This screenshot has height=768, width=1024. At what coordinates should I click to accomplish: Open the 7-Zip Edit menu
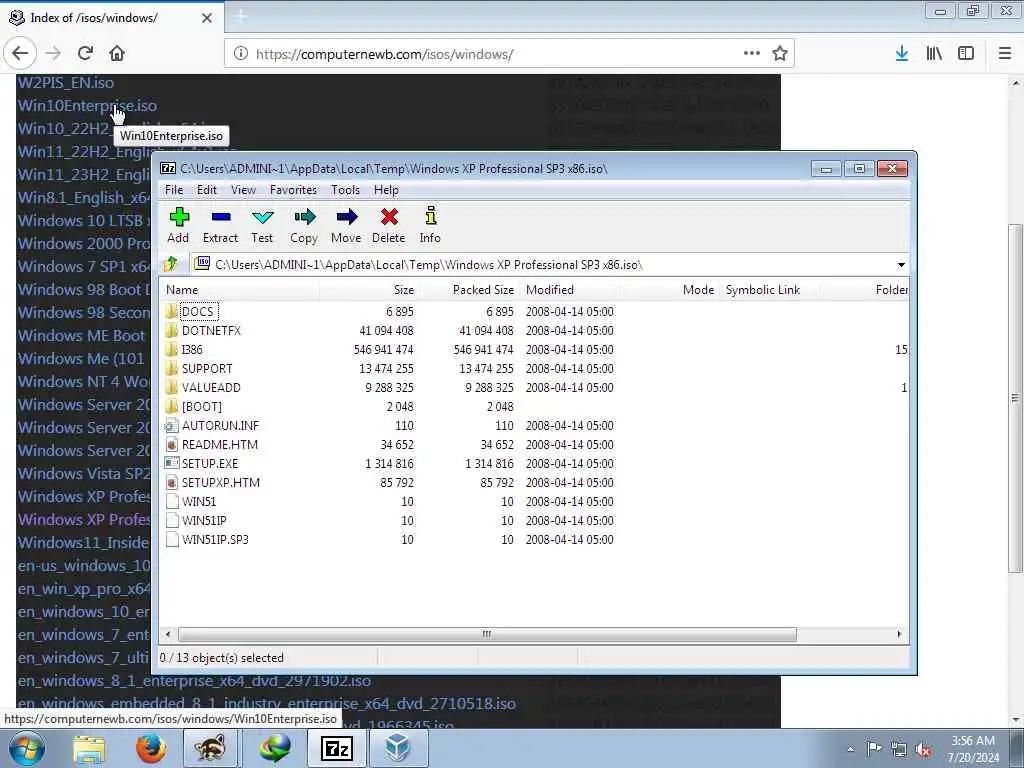(207, 190)
